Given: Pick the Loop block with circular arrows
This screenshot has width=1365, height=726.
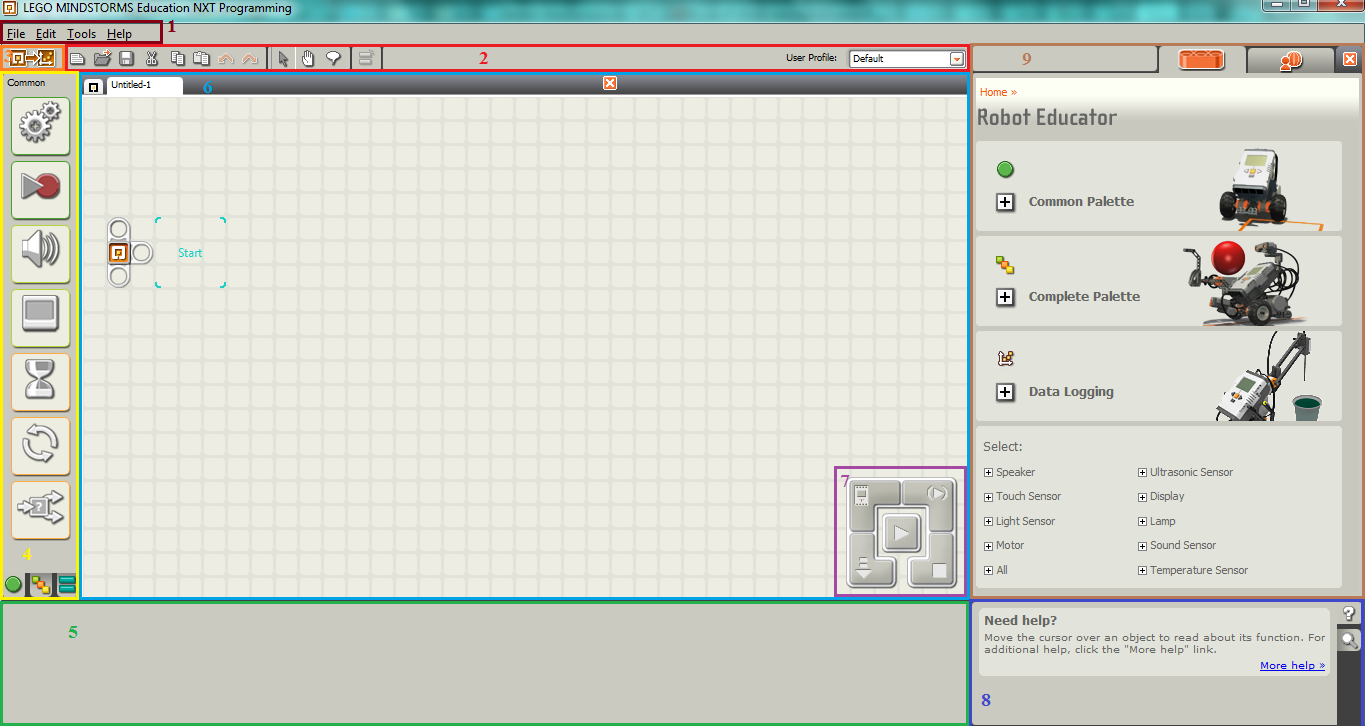Looking at the screenshot, I should [40, 445].
